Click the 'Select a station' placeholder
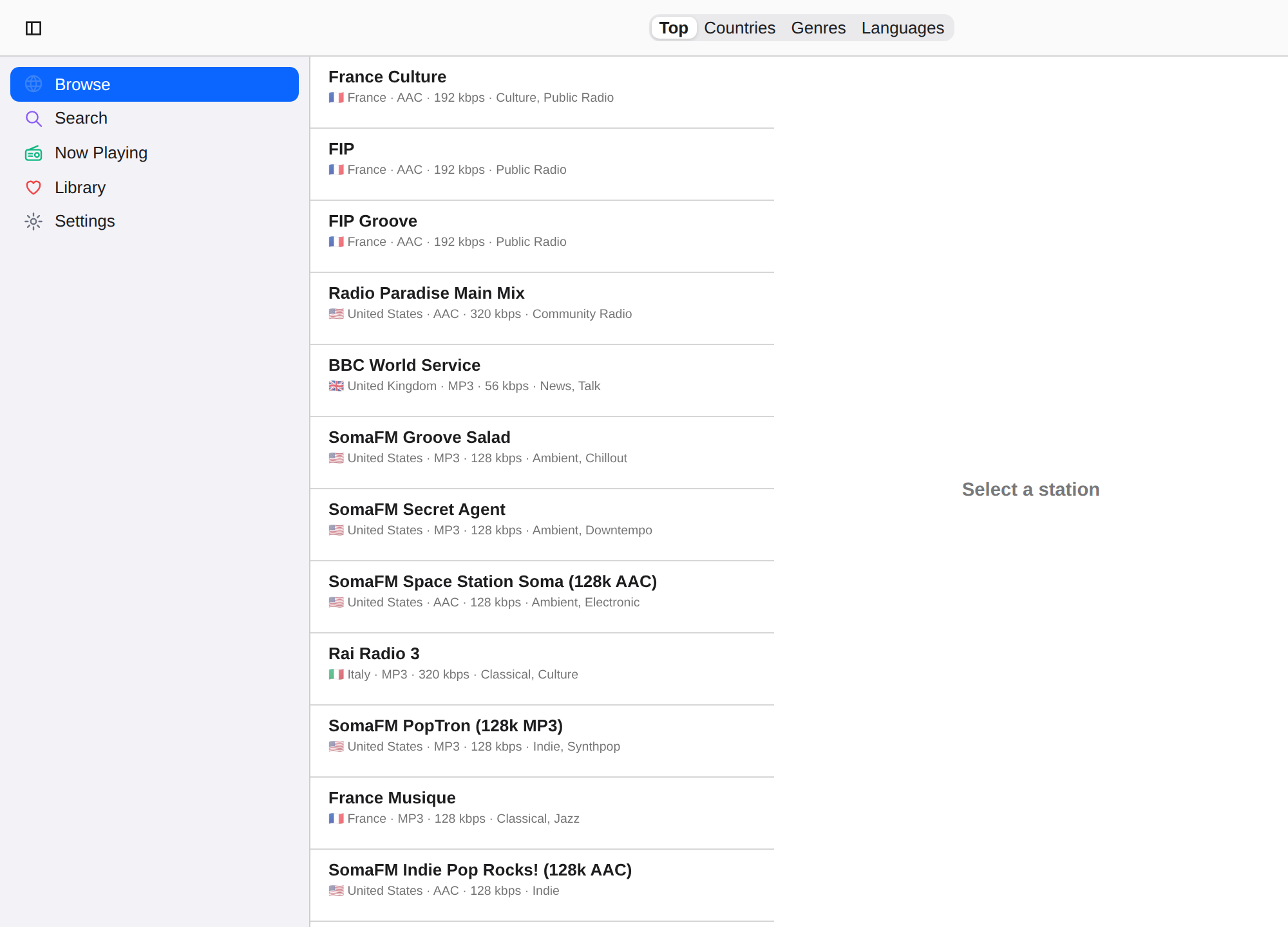This screenshot has height=927, width=1288. (x=1030, y=489)
